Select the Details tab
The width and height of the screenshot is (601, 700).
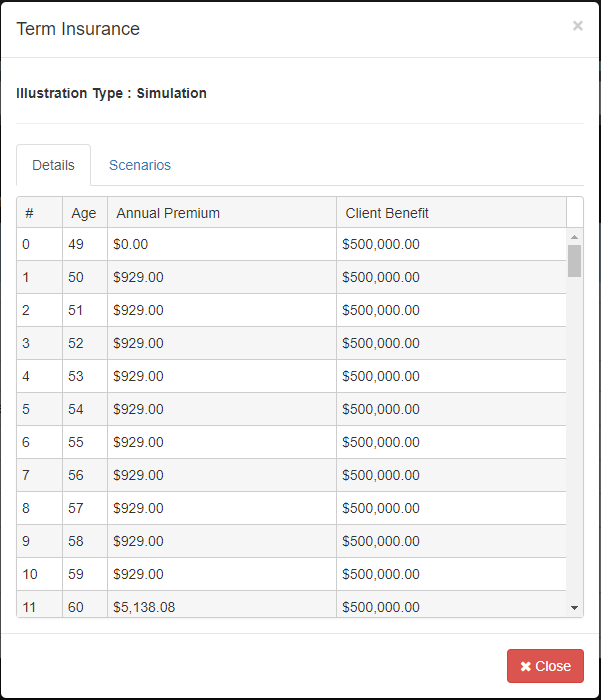click(x=53, y=165)
